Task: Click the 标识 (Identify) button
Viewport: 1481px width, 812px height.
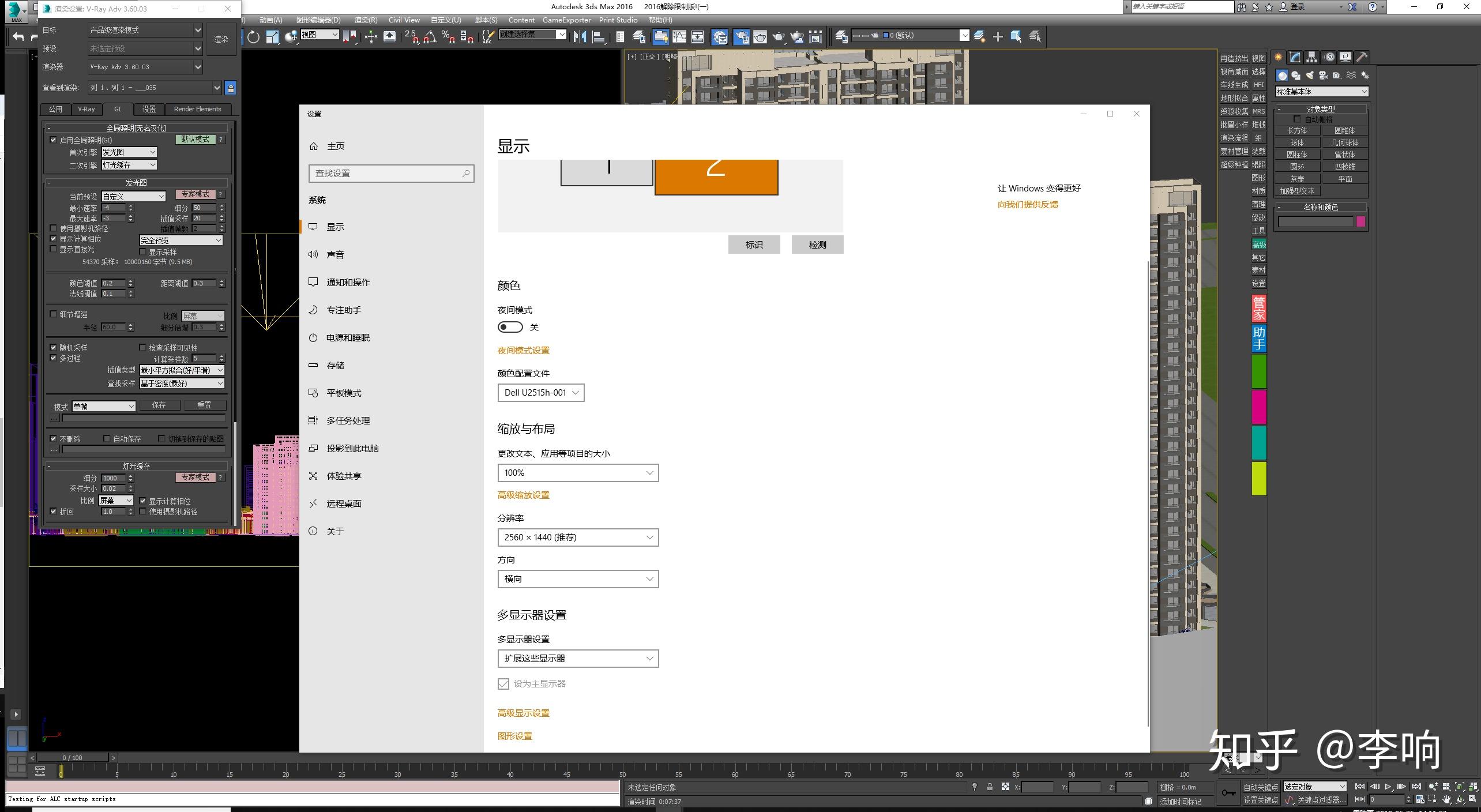Action: coord(754,245)
